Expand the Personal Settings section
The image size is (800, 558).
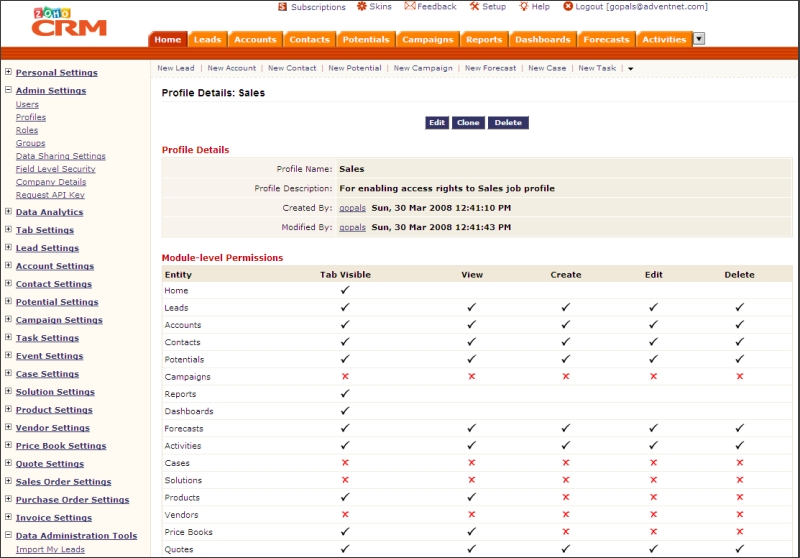pos(8,72)
